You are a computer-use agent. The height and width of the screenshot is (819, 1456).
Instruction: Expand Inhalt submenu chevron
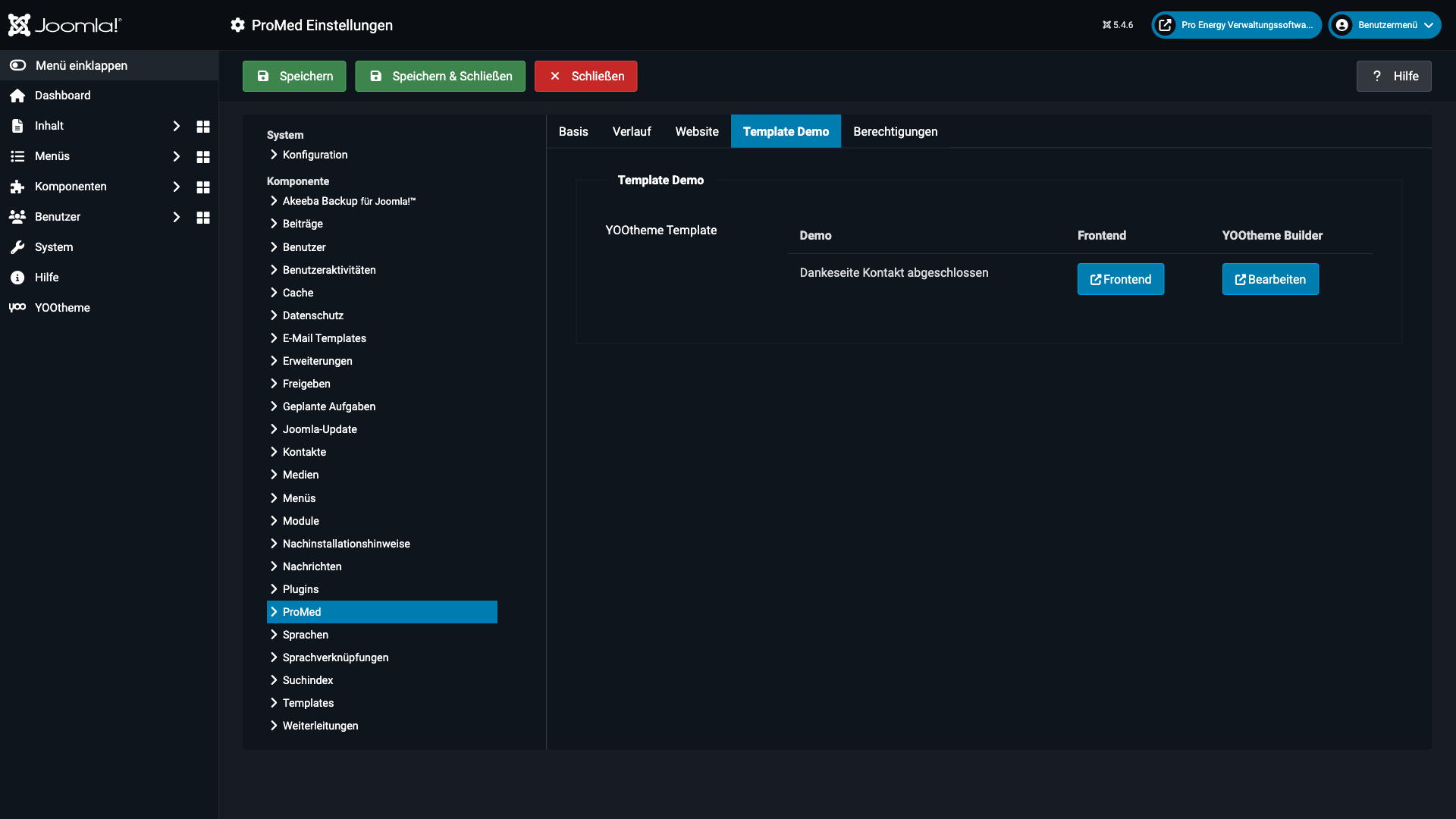(176, 126)
